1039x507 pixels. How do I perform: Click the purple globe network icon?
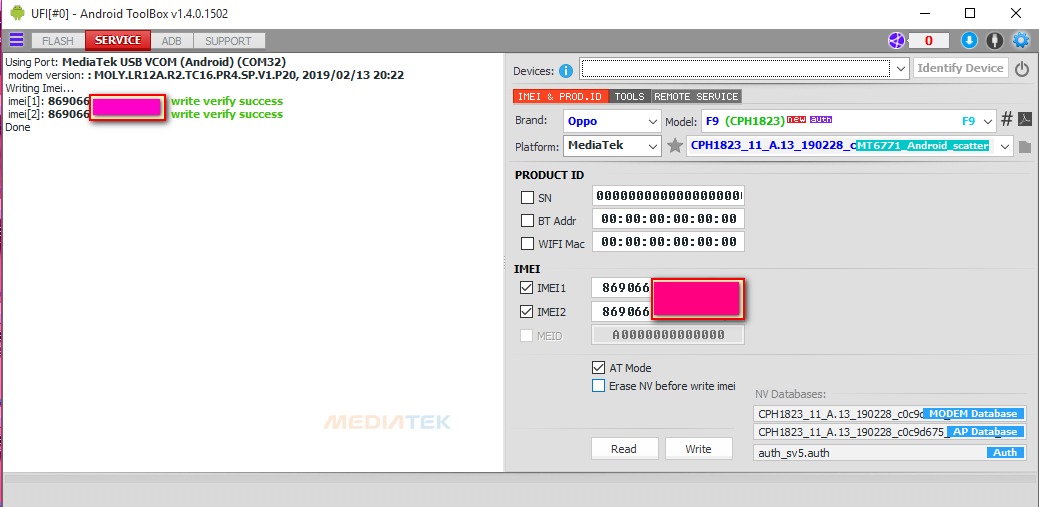pos(896,41)
